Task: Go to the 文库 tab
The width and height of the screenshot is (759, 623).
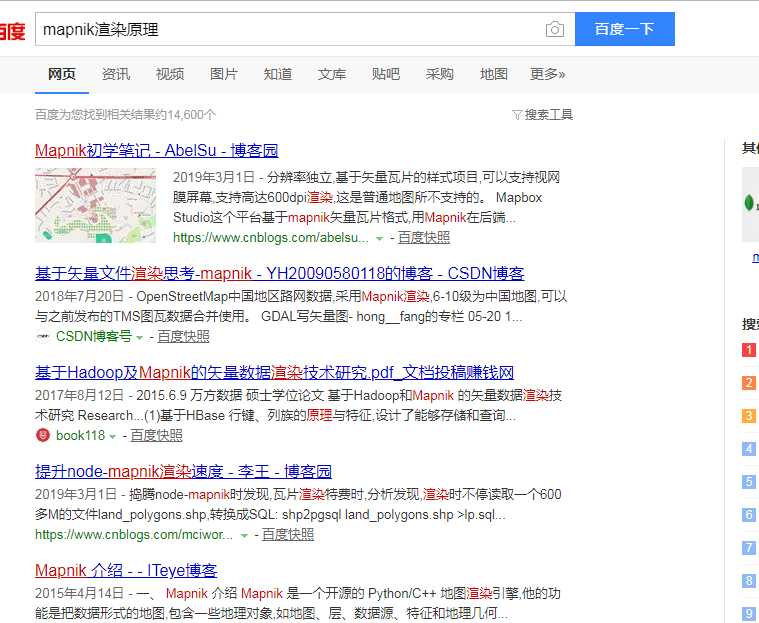Action: tap(332, 74)
